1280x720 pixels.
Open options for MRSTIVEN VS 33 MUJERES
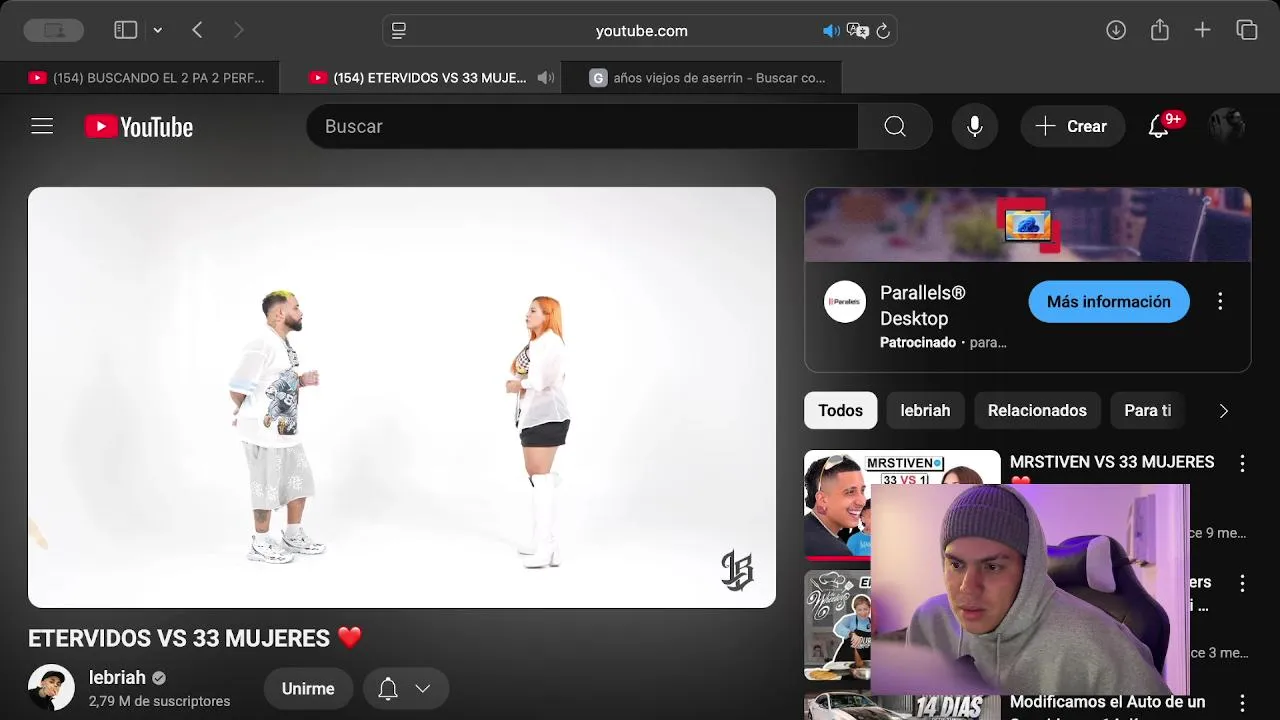[x=1242, y=463]
